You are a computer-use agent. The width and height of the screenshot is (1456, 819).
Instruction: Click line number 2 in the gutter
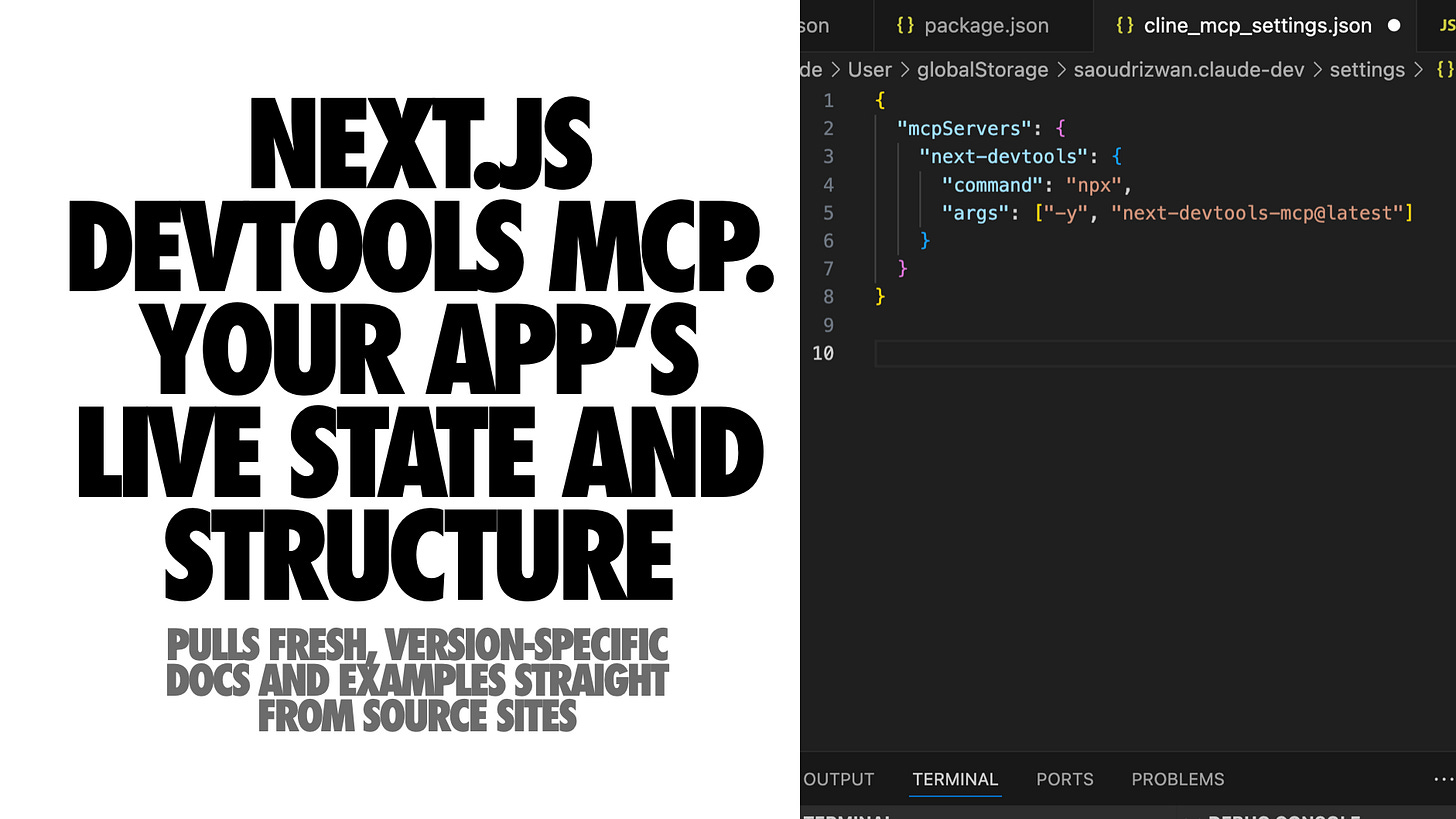tap(827, 128)
